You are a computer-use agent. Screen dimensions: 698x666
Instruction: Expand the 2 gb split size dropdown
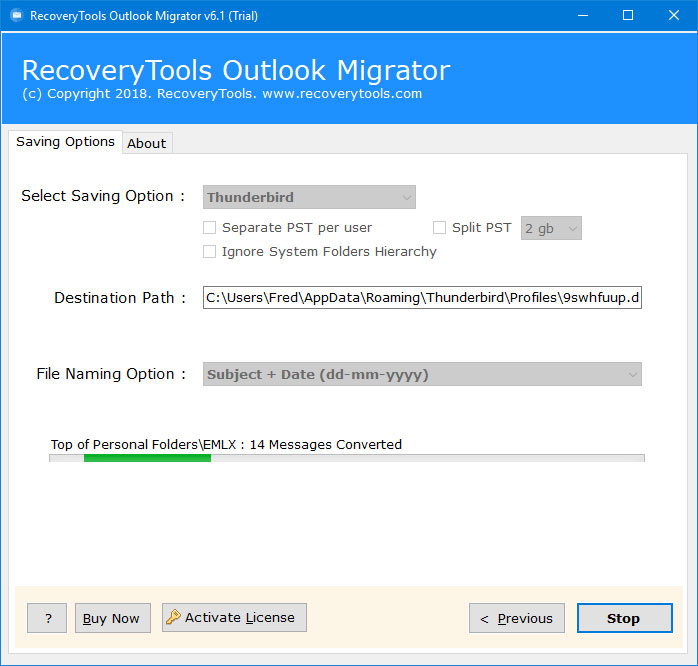click(x=551, y=228)
